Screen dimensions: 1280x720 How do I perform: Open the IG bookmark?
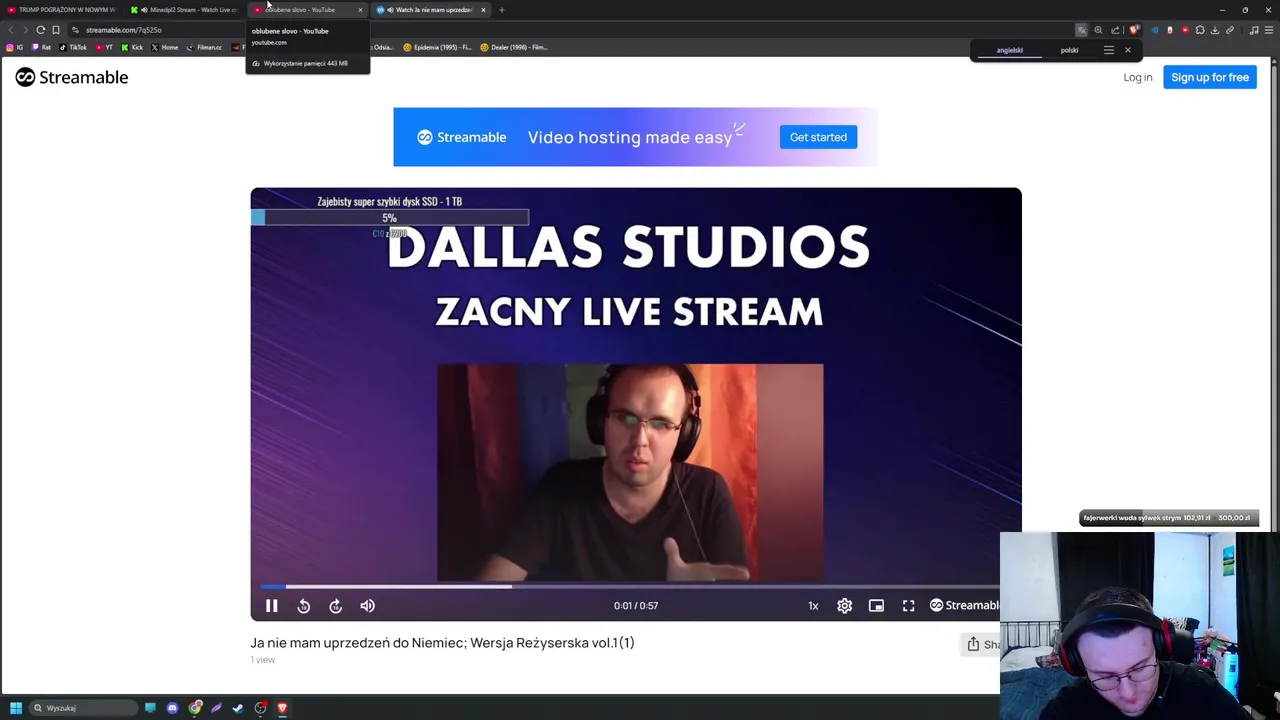tap(14, 47)
